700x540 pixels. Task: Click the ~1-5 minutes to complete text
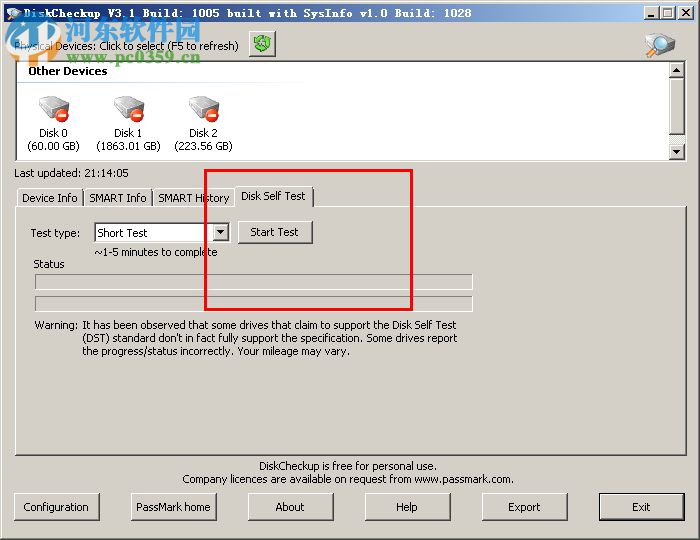(156, 252)
